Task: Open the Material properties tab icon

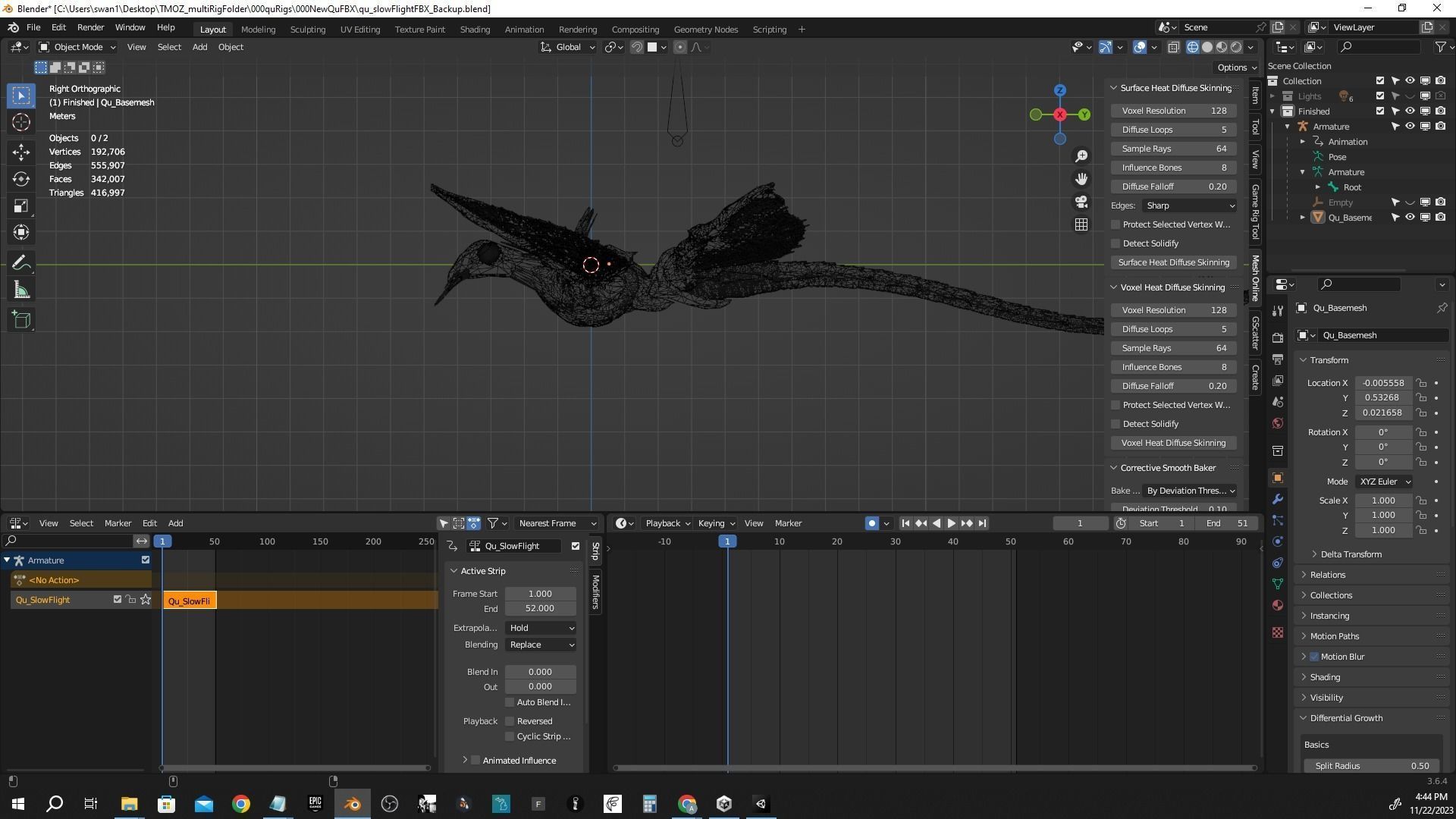Action: pos(1278,605)
